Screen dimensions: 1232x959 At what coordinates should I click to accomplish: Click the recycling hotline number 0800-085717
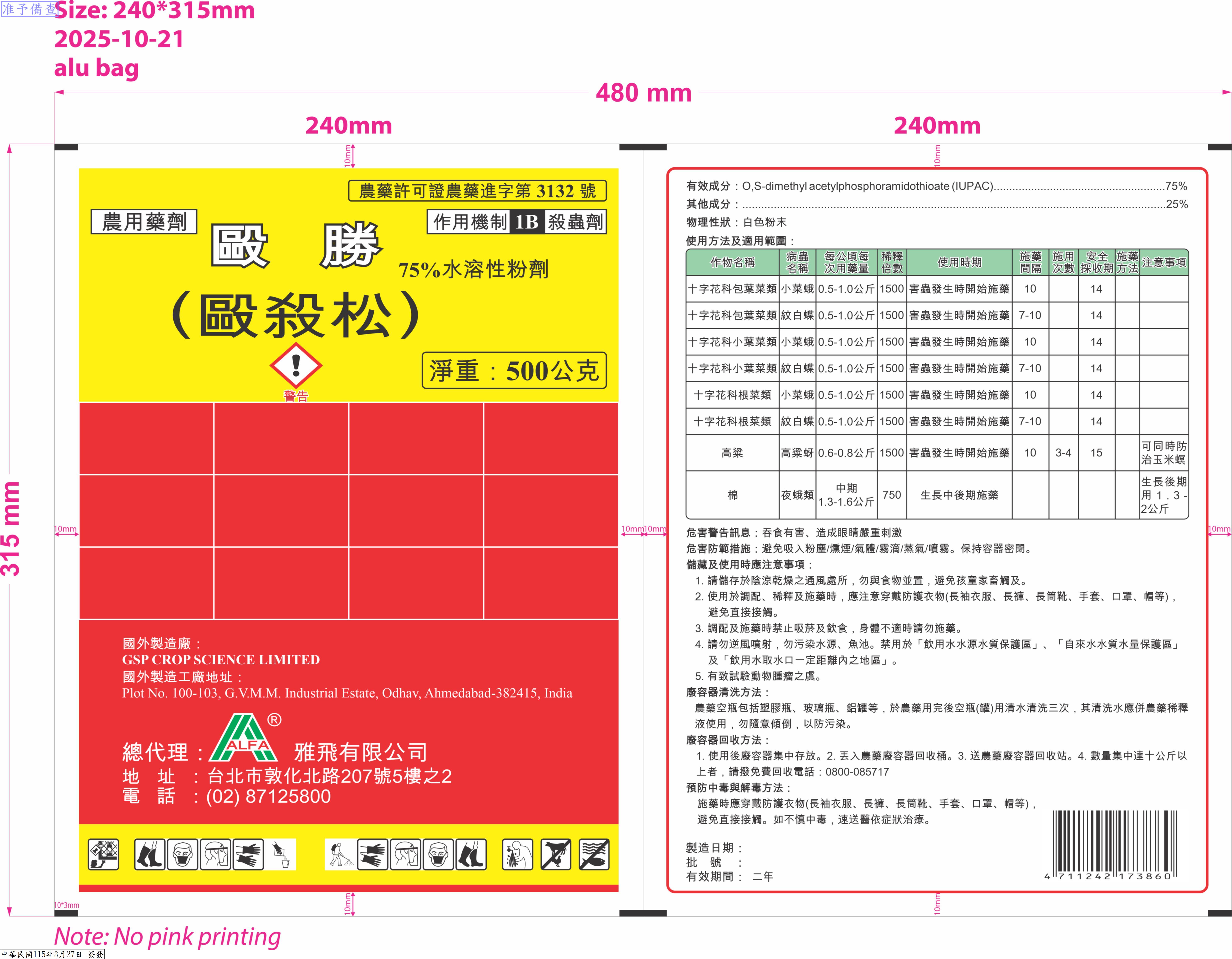tap(857, 772)
